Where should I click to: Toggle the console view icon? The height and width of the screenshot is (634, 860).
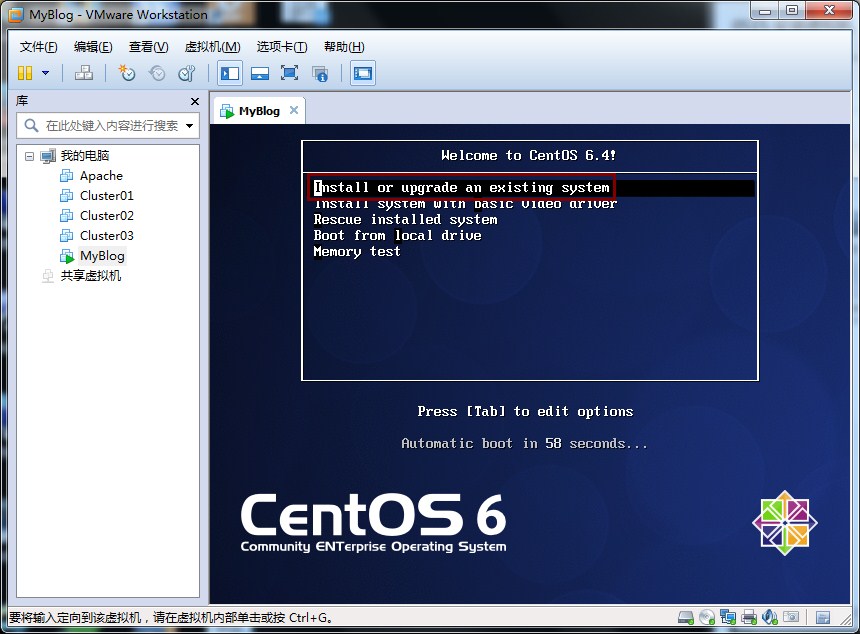[x=363, y=73]
